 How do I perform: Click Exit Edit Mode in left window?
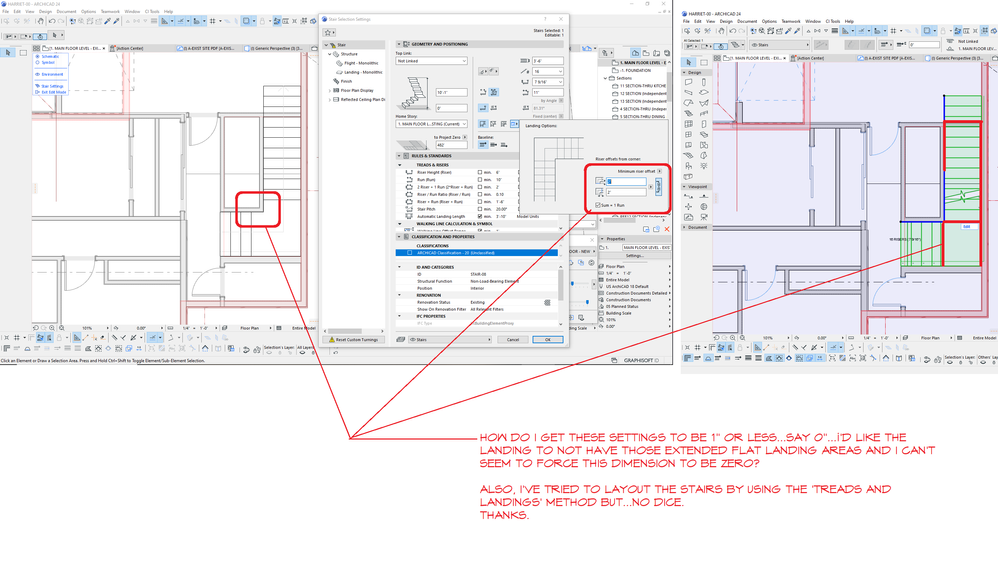click(x=51, y=92)
